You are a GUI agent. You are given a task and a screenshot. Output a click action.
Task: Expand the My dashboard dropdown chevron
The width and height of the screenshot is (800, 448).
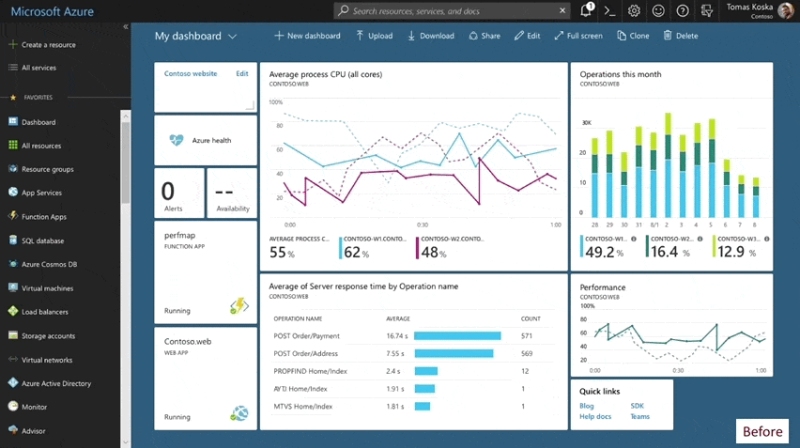[232, 36]
